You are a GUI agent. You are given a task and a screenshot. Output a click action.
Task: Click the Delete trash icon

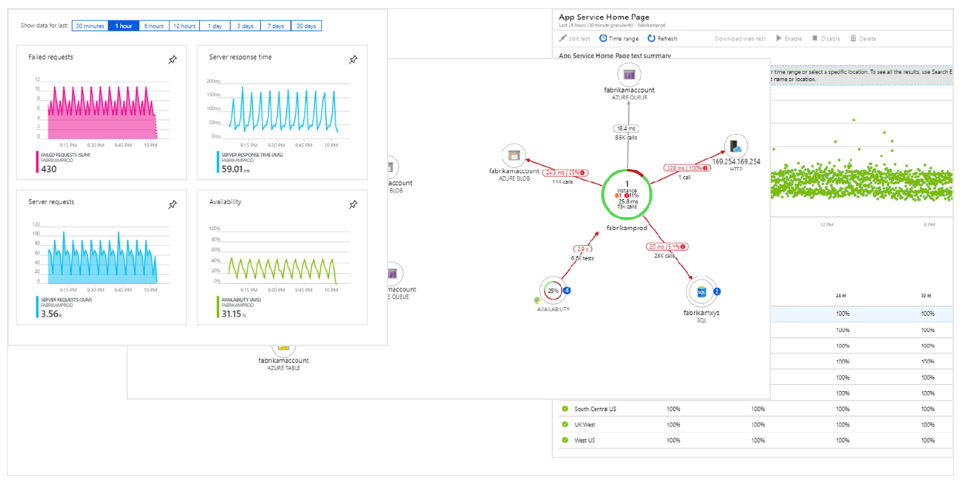853,38
